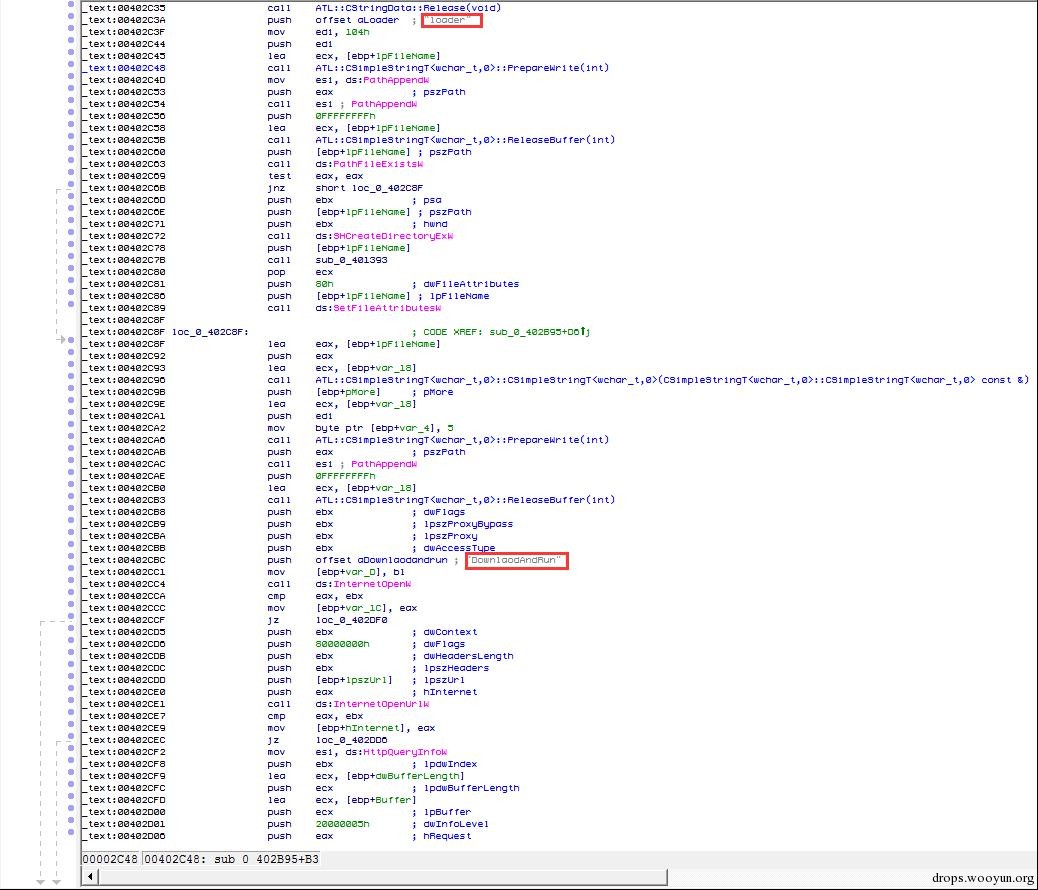The width and height of the screenshot is (1038, 890).
Task: Click the lpdwIndex comment
Action: [x=450, y=764]
